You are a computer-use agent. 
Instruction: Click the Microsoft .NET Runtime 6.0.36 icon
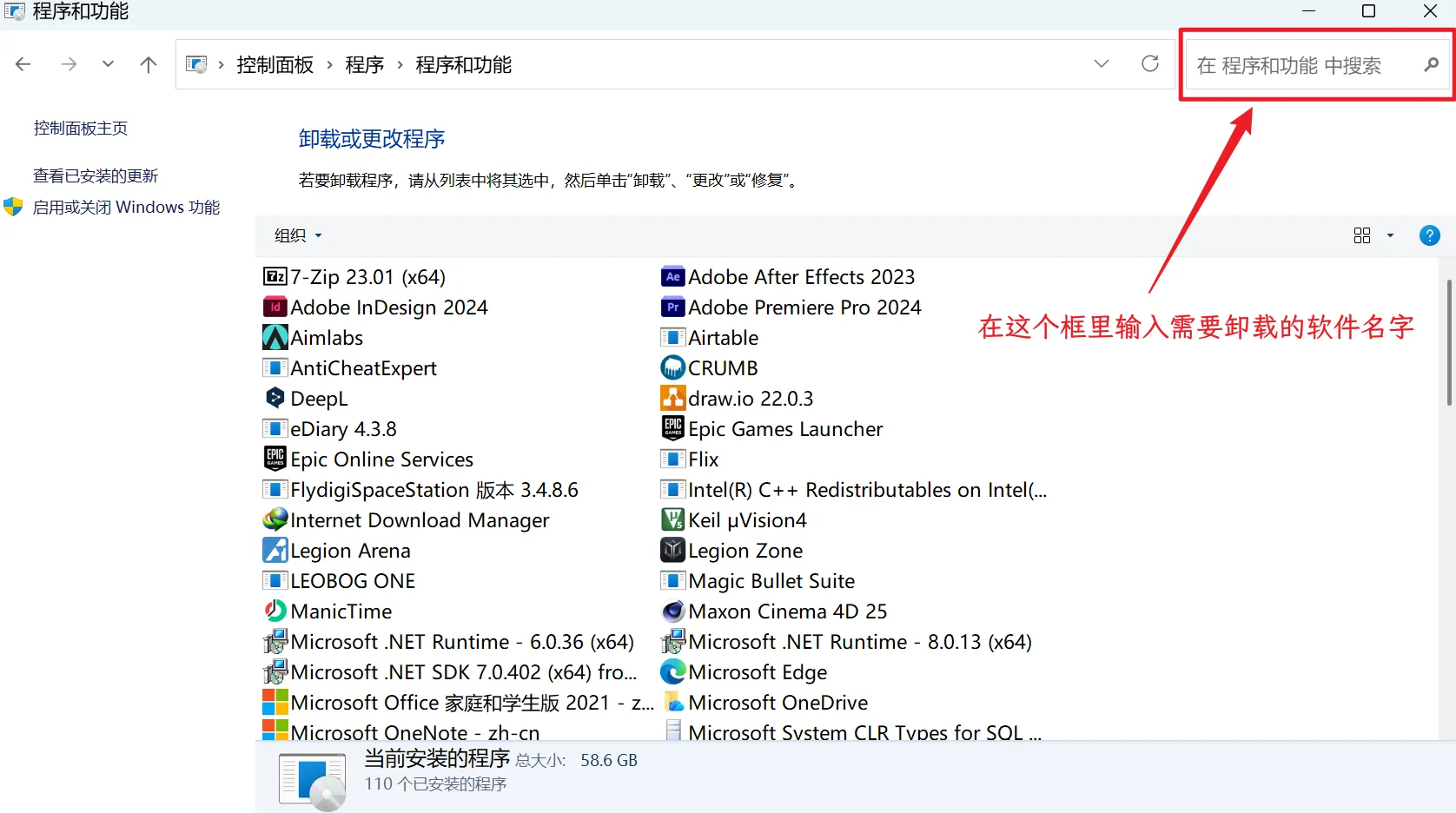tap(275, 642)
